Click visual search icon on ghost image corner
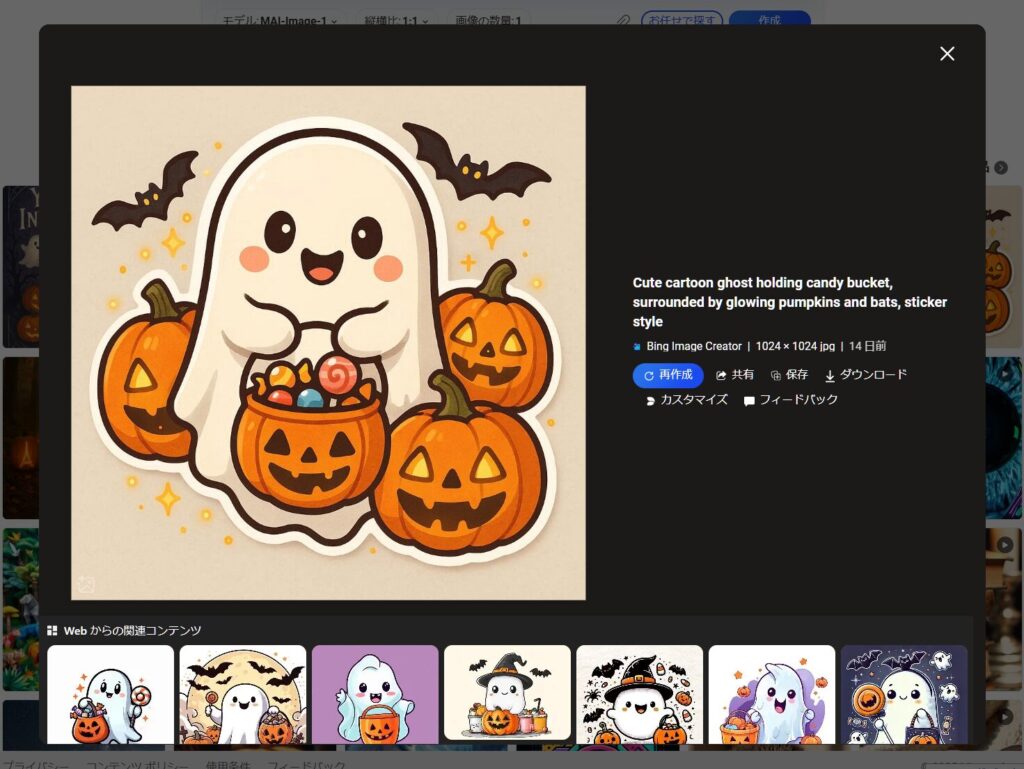This screenshot has width=1024, height=769. (x=87, y=584)
